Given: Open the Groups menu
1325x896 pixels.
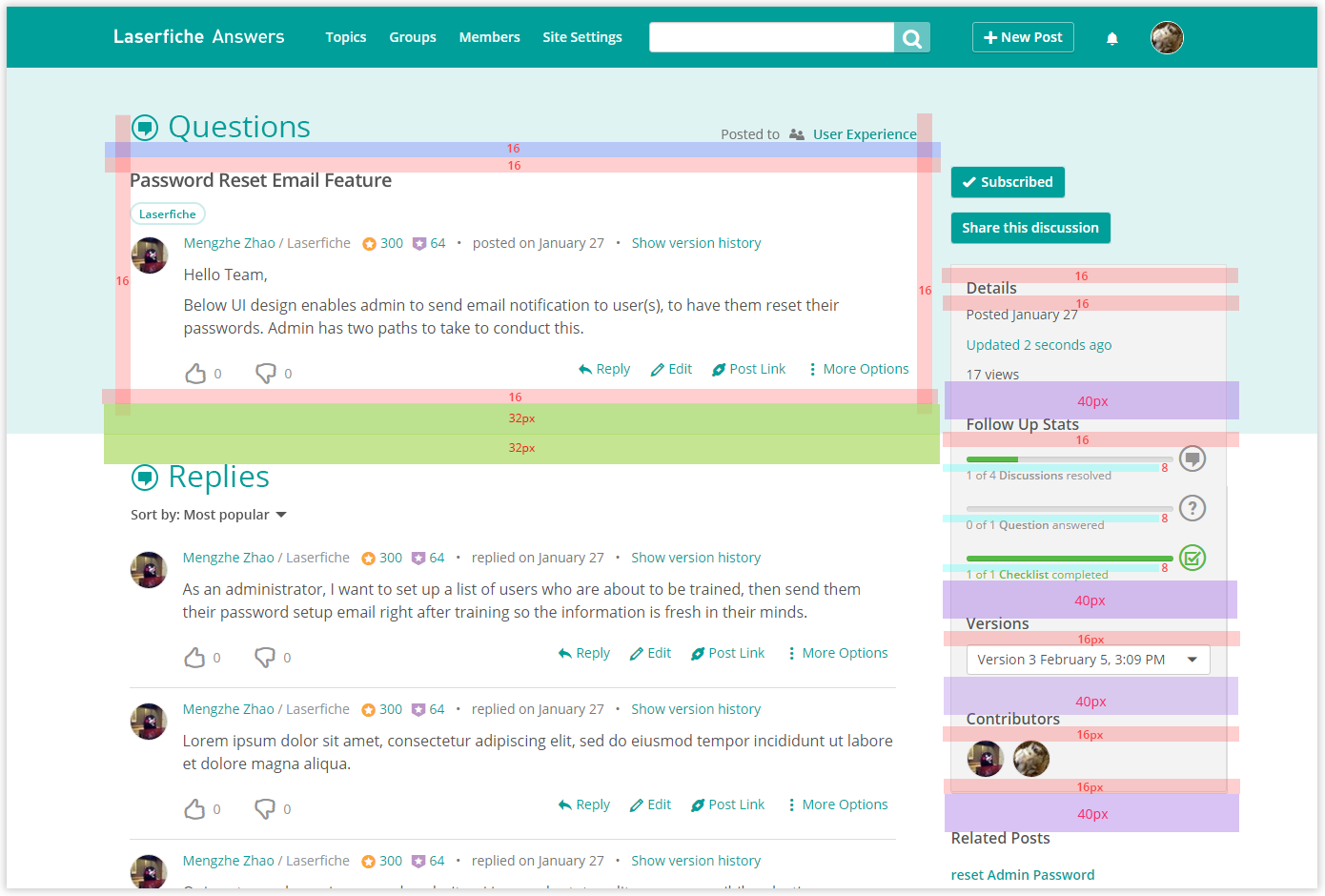Looking at the screenshot, I should (x=413, y=37).
